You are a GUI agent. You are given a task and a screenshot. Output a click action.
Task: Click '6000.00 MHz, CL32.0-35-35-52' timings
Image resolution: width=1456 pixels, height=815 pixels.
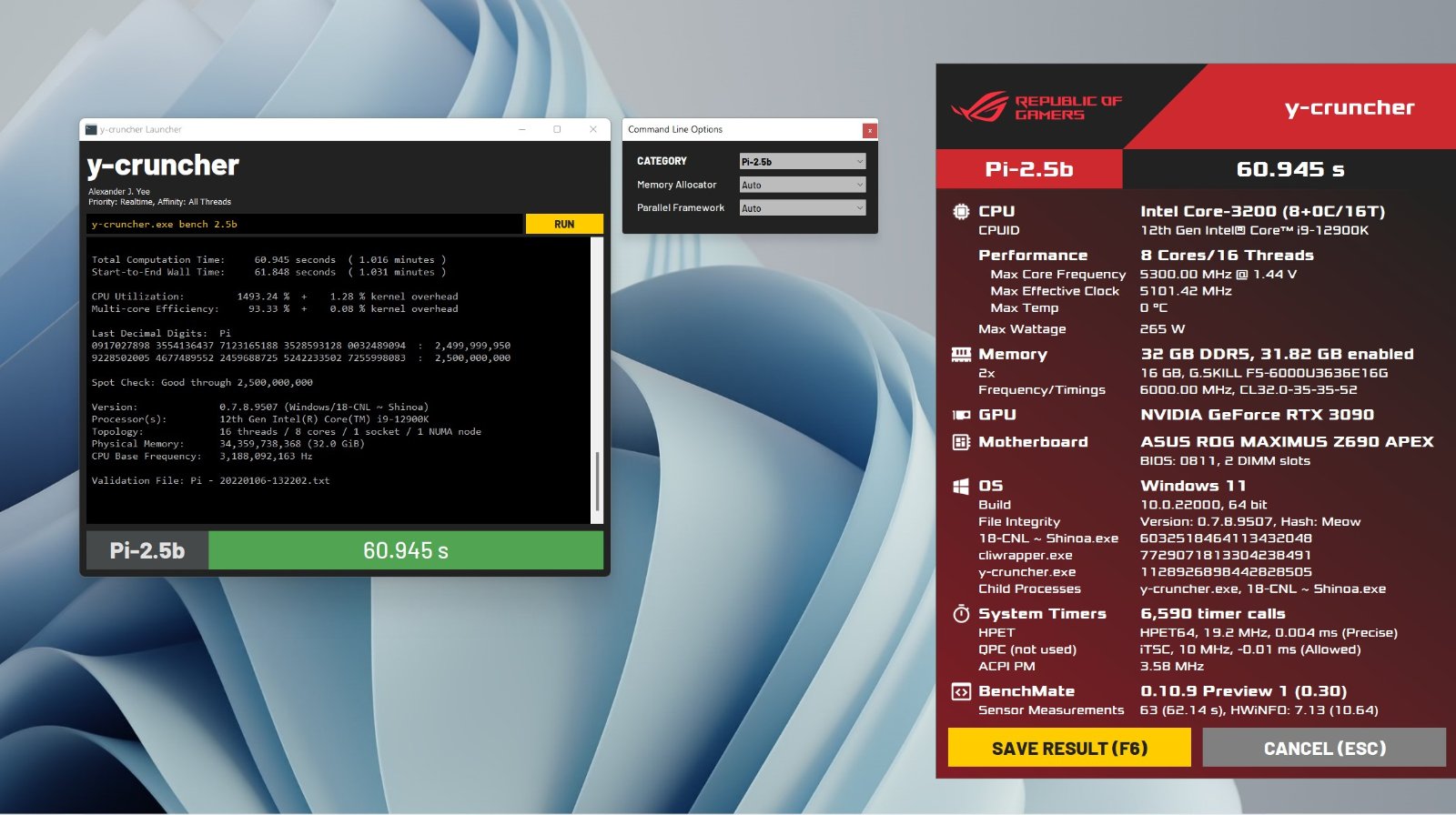click(1249, 389)
